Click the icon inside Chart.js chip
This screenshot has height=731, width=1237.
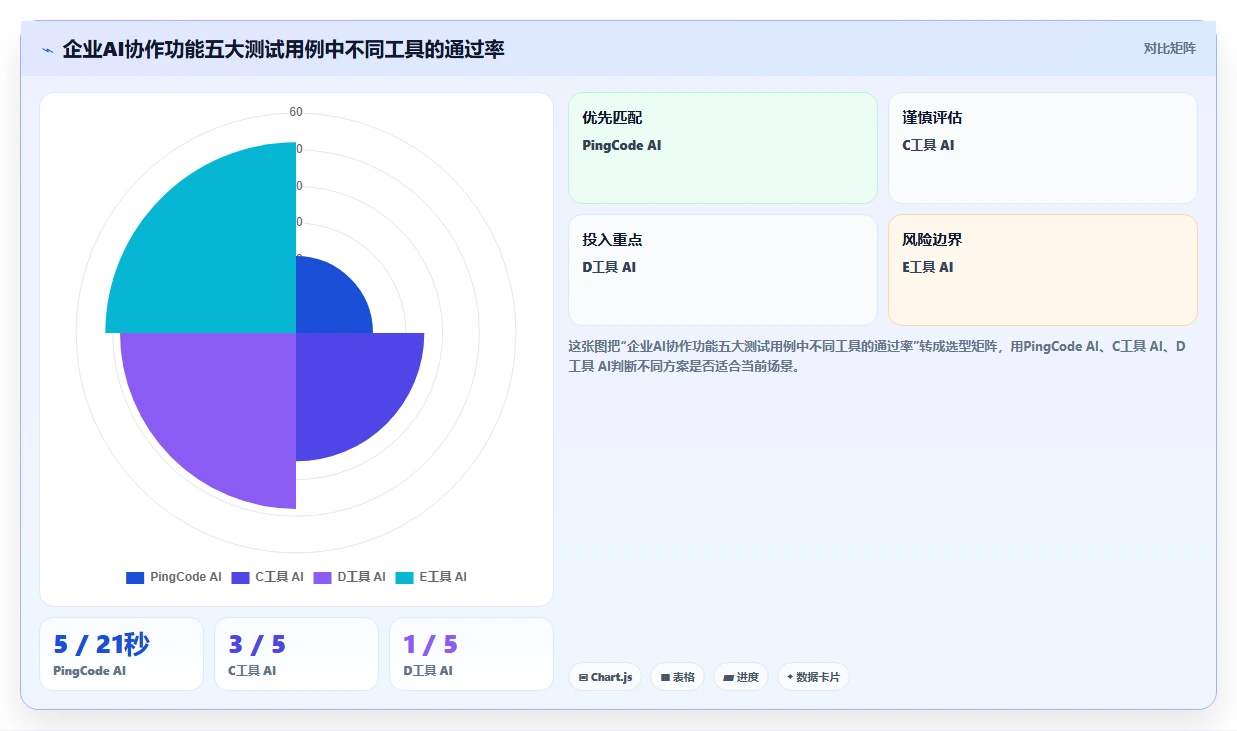coord(583,677)
